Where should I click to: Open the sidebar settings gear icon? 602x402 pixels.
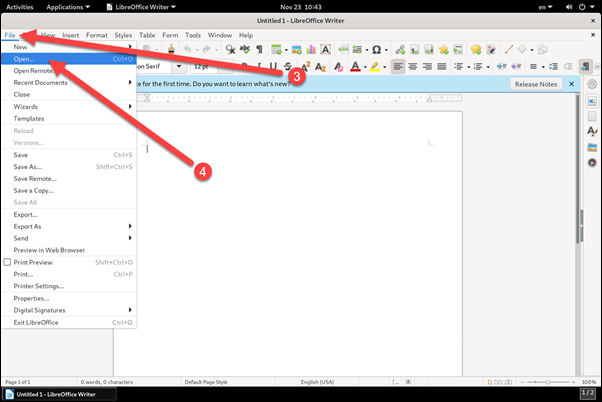pos(592,84)
